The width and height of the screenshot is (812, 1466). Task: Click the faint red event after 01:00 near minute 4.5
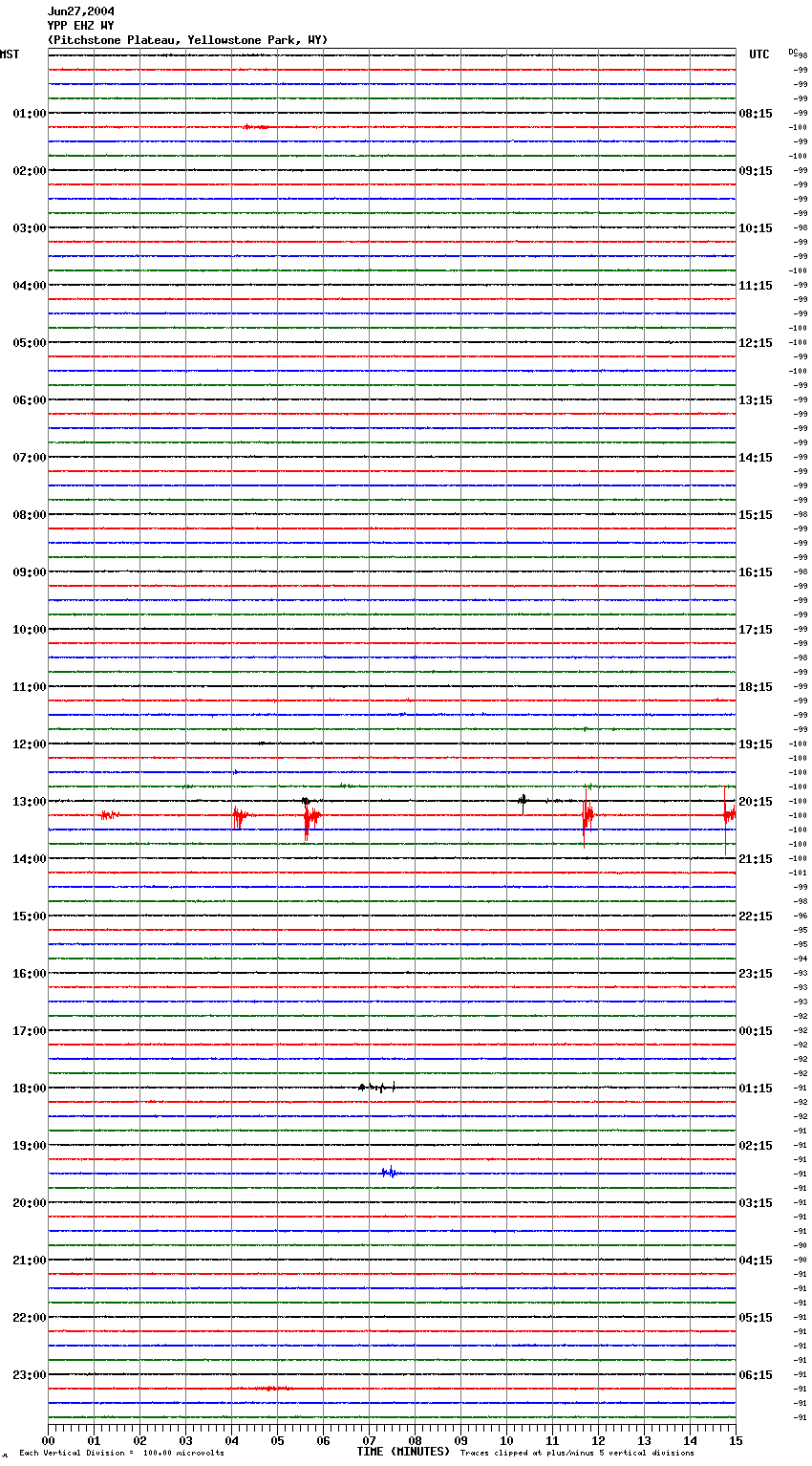(255, 127)
